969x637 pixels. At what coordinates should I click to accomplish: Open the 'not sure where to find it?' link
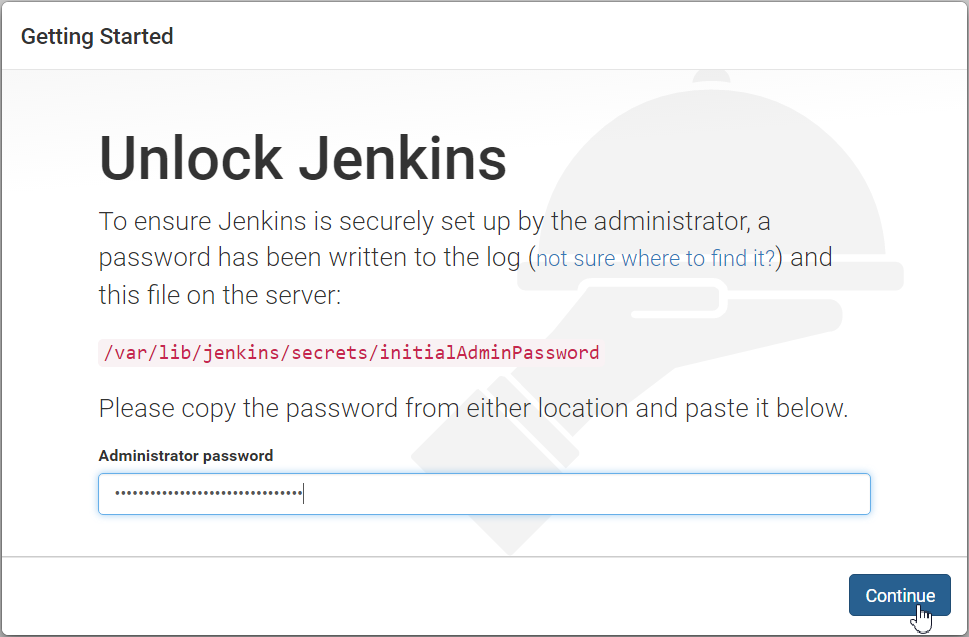coord(655,258)
